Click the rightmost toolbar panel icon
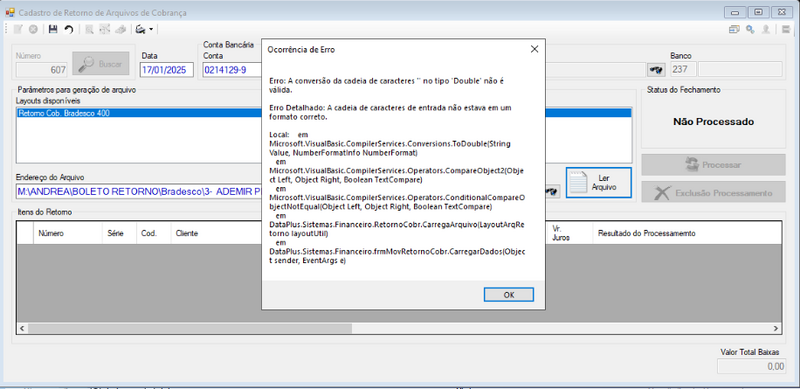Screen dimensions: 800x389 pyautogui.click(x=786, y=30)
